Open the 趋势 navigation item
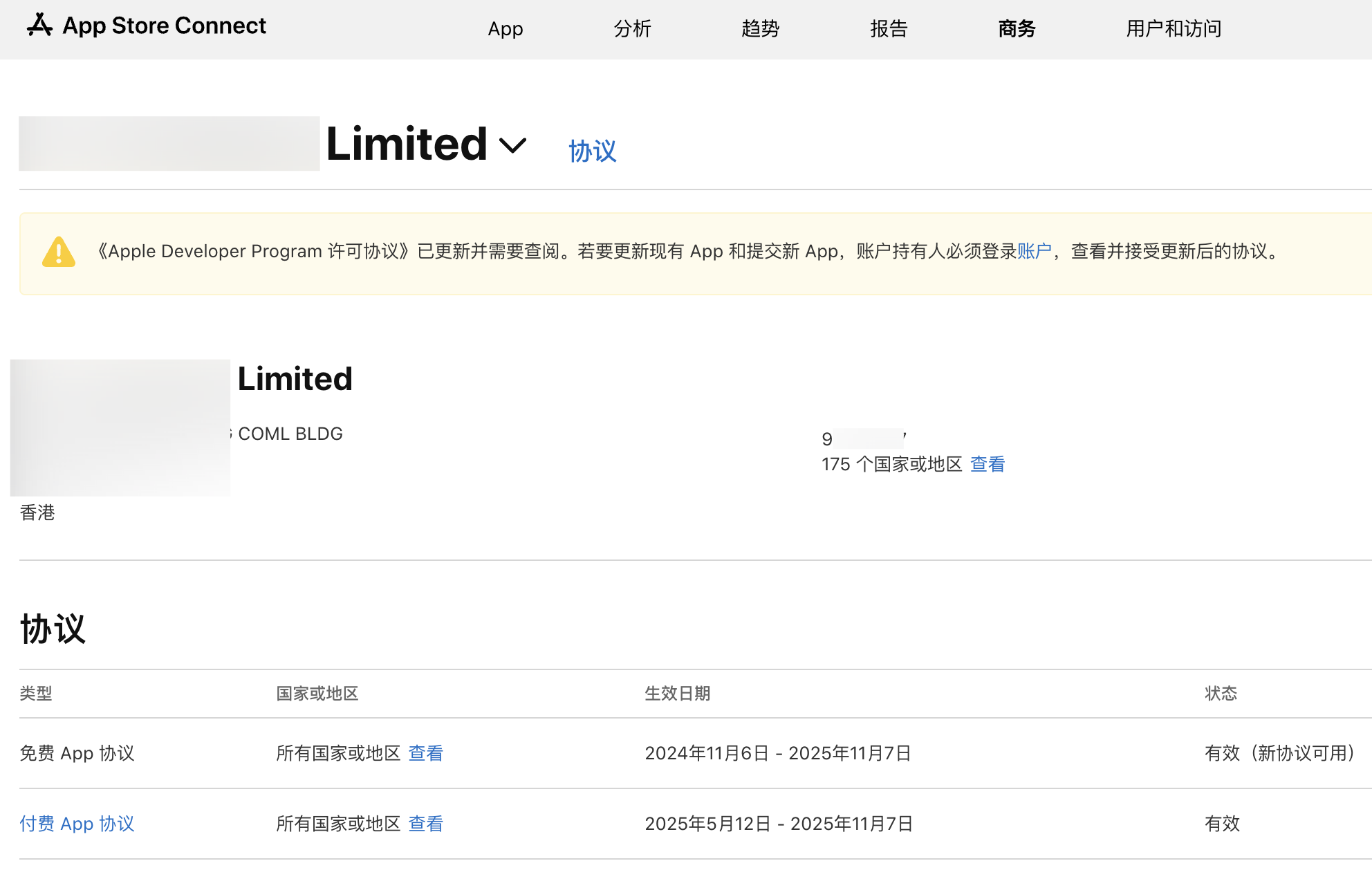The height and width of the screenshot is (870, 1372). click(x=761, y=29)
